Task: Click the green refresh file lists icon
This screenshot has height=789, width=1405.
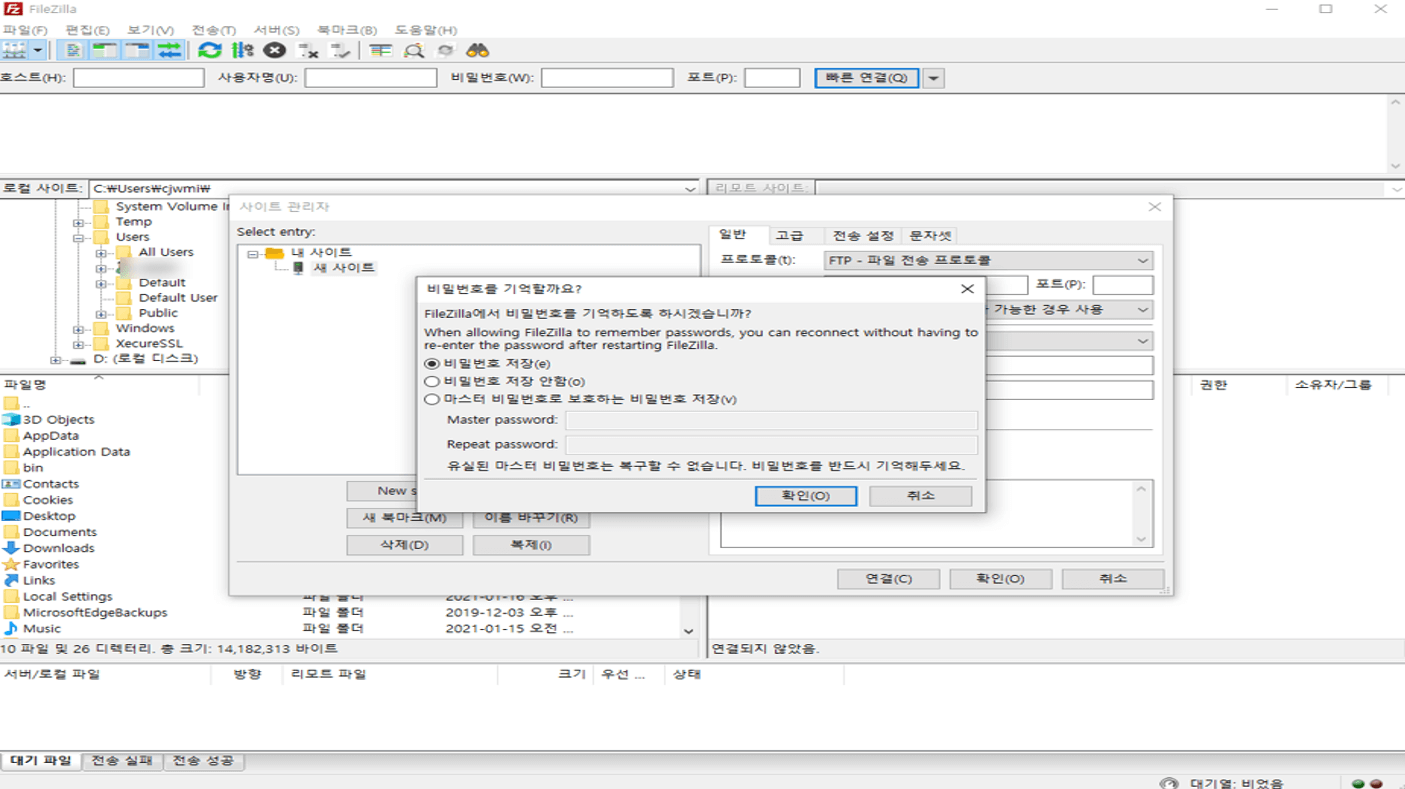Action: (x=209, y=50)
